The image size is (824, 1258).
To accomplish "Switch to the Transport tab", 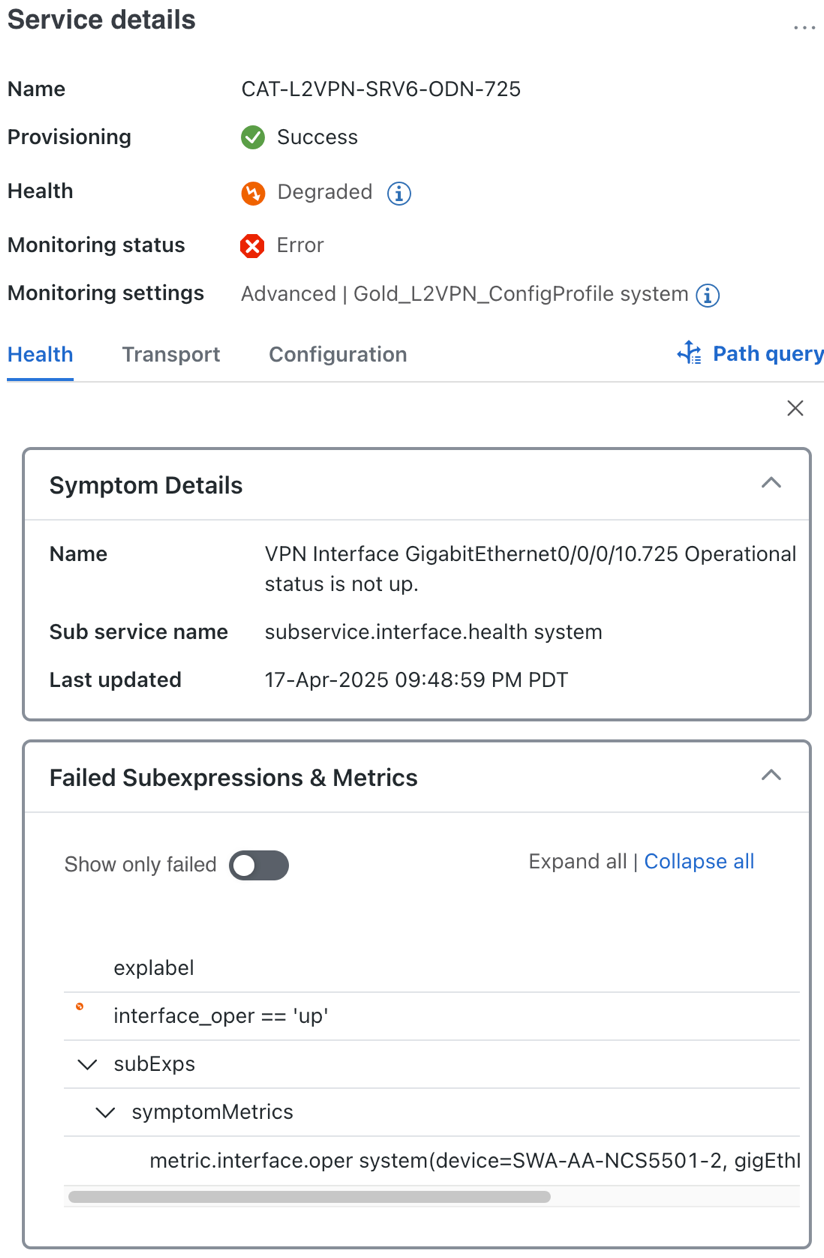I will click(x=171, y=355).
